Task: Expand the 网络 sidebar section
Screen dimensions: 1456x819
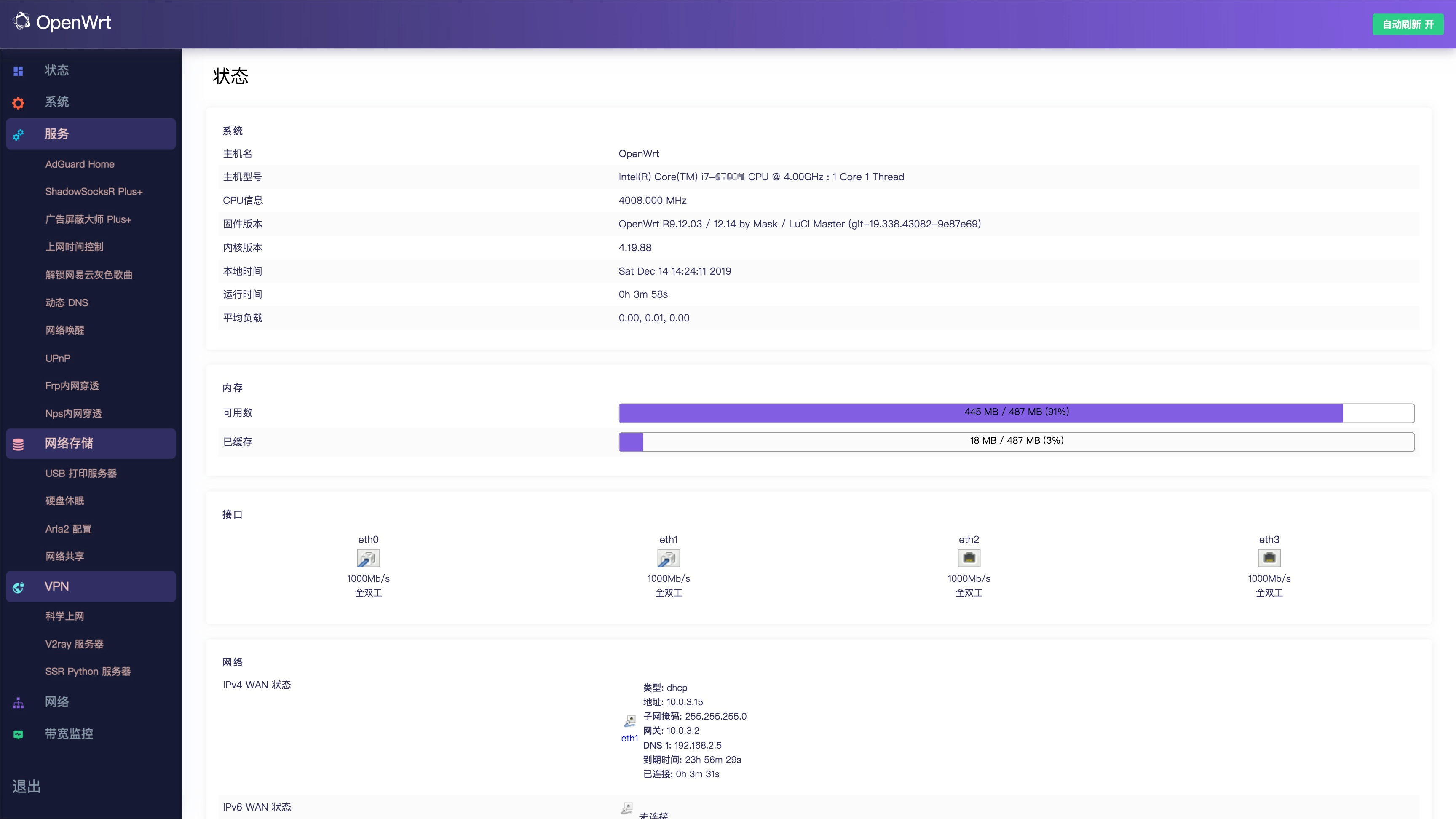Action: (x=56, y=702)
